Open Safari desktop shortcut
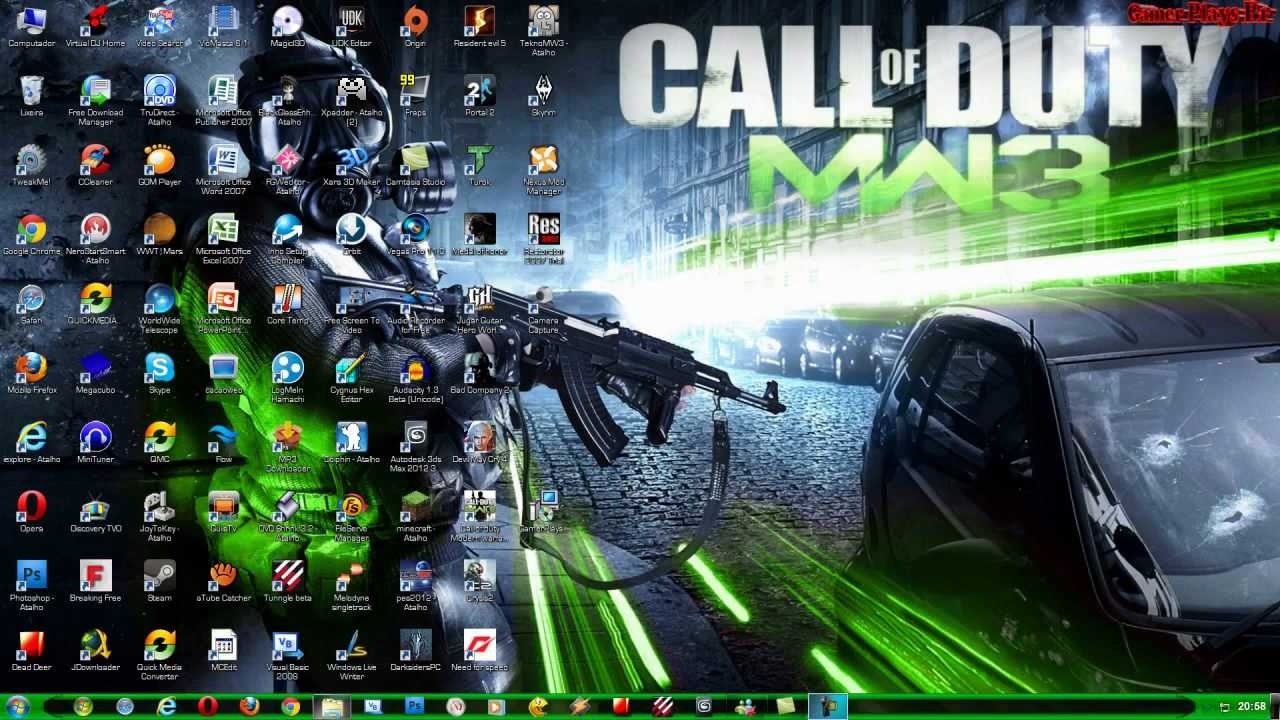Viewport: 1280px width, 720px height. (x=32, y=304)
